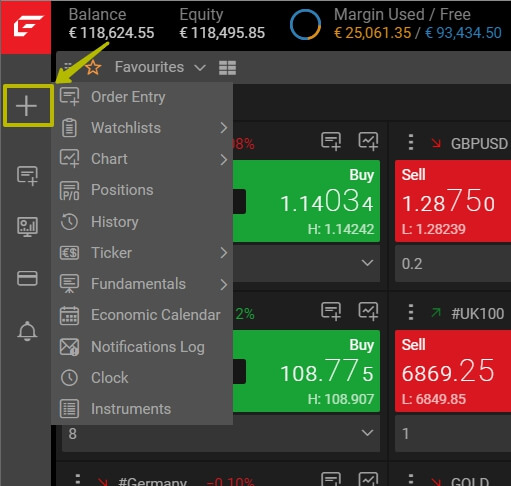Image resolution: width=511 pixels, height=486 pixels.
Task: Click the green Buy 1.14034 button
Action: [306, 201]
